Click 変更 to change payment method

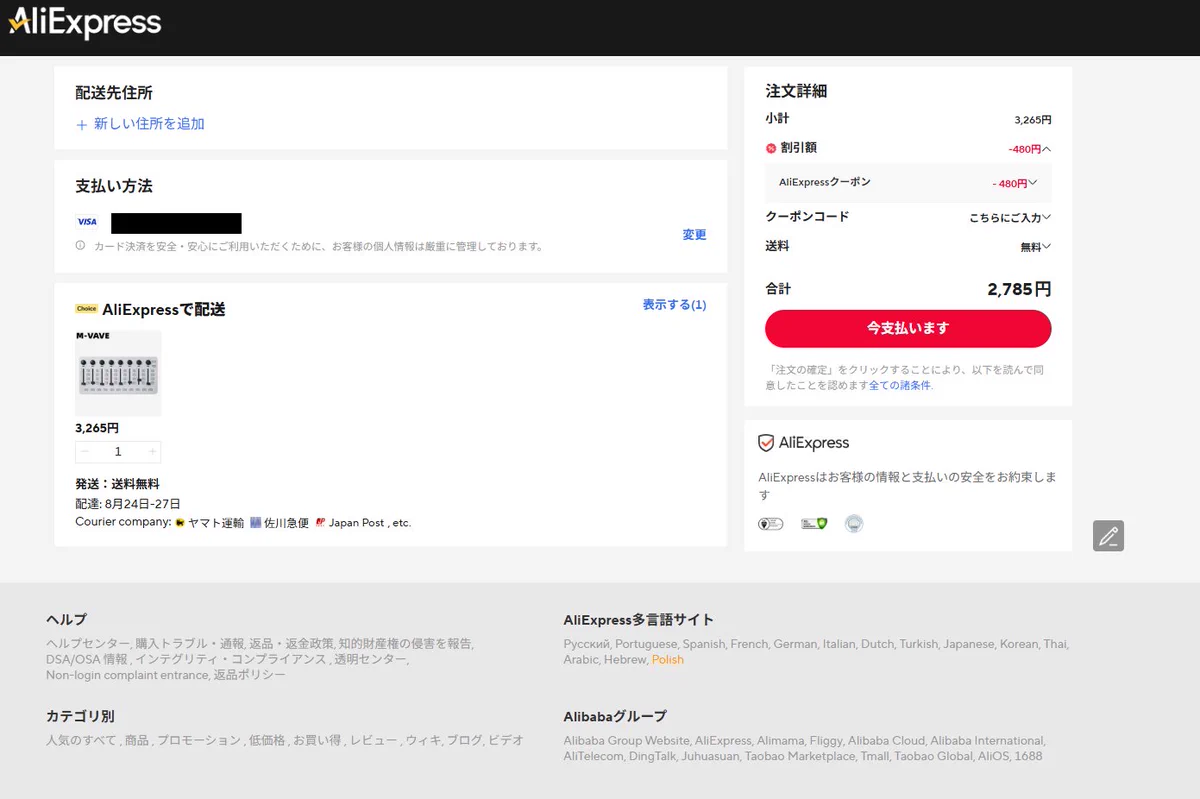(x=695, y=235)
